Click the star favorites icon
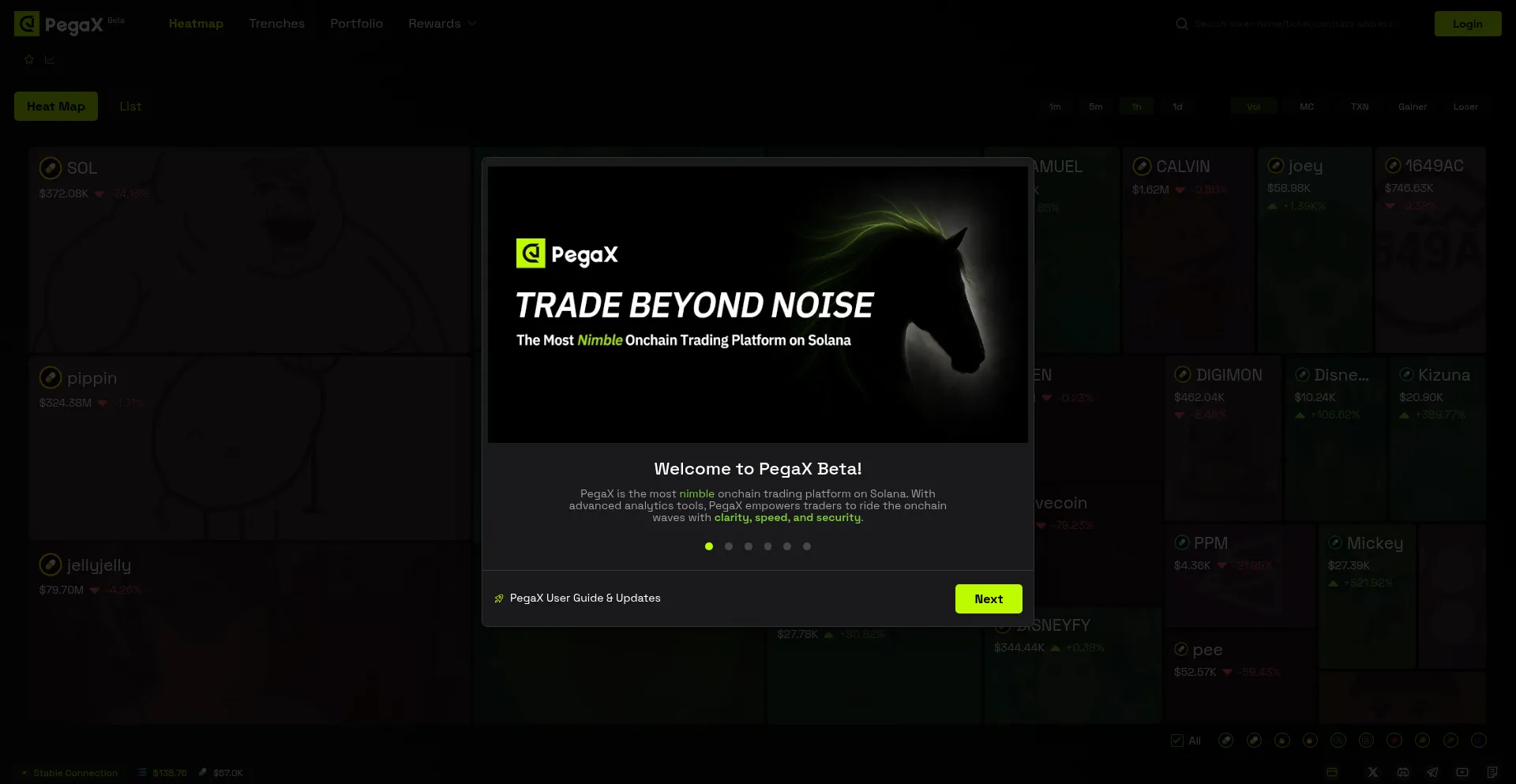This screenshot has width=1516, height=784. (x=29, y=59)
